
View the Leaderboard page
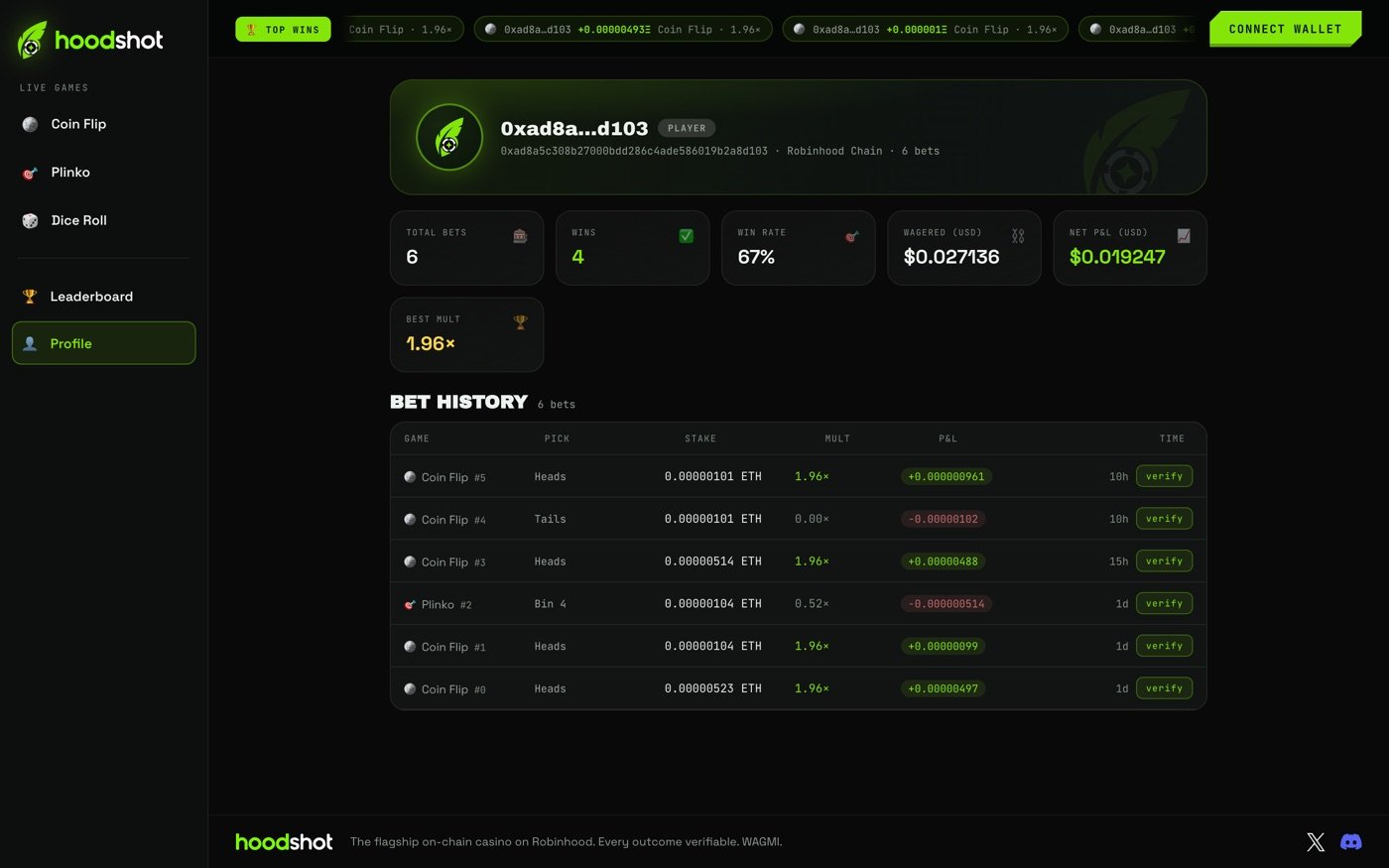pos(103,297)
